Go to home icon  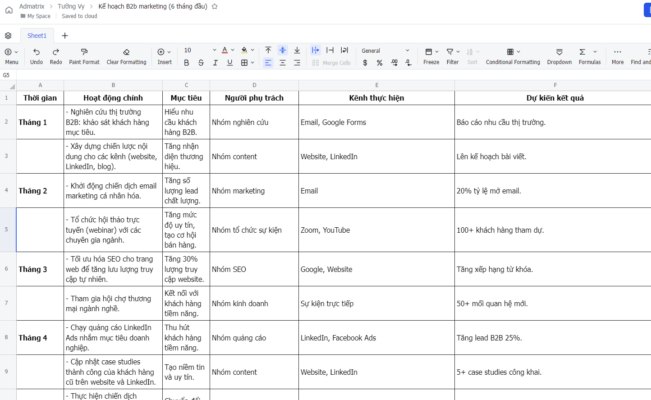(x=9, y=10)
